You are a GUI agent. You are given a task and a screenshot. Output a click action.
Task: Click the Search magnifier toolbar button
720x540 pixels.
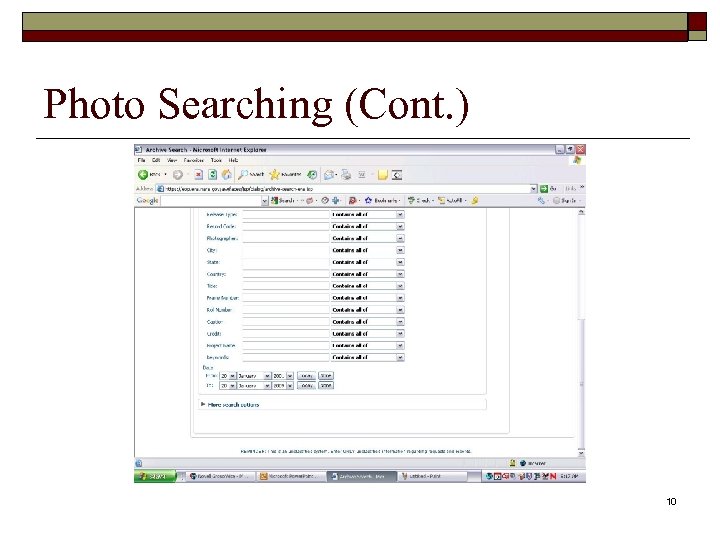pyautogui.click(x=251, y=174)
